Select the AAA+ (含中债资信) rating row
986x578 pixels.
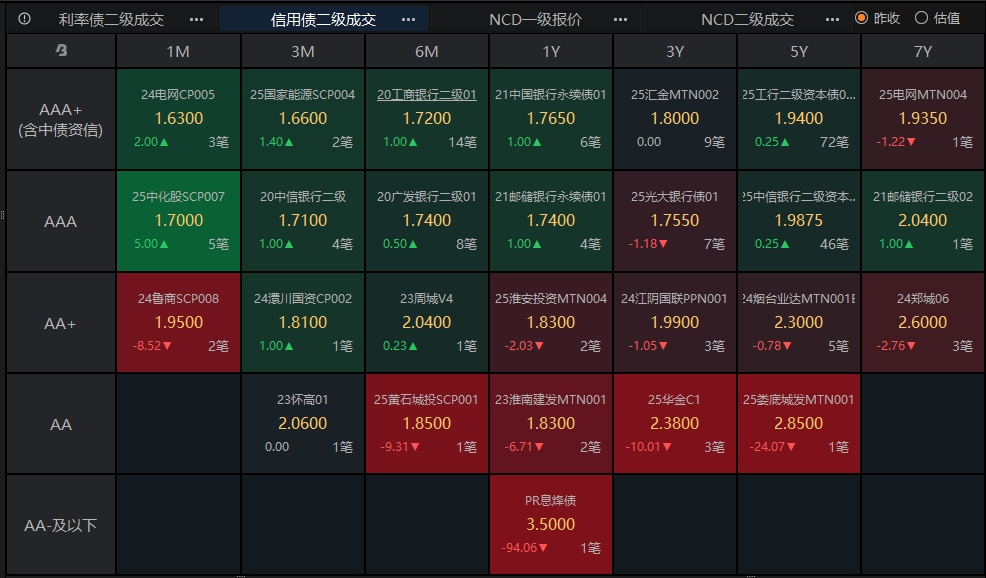pyautogui.click(x=61, y=119)
